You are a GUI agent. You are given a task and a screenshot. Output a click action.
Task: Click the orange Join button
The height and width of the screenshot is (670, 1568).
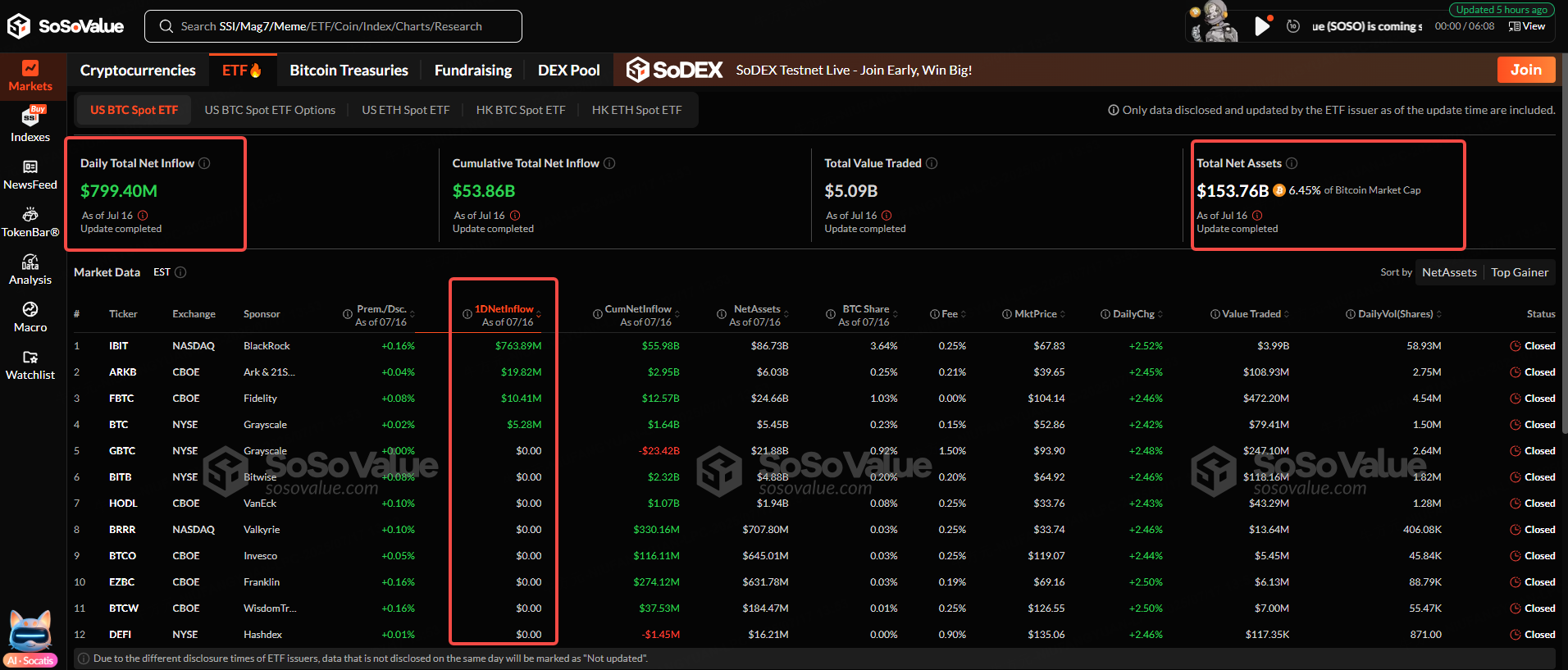tap(1526, 70)
